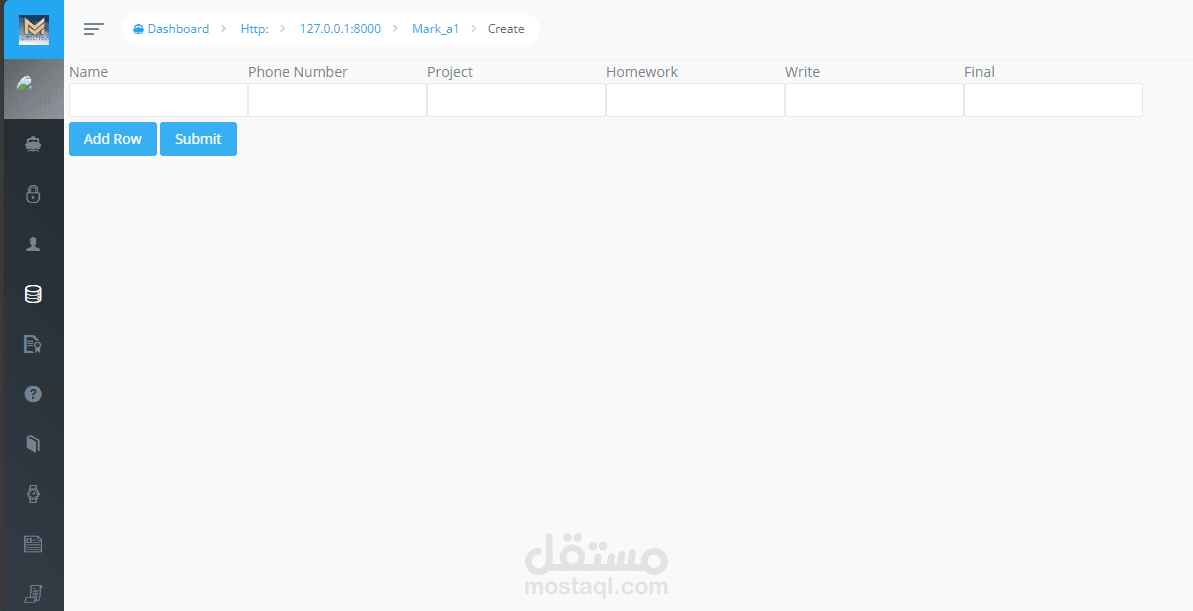
Task: Click the Homework column label
Action: (641, 72)
